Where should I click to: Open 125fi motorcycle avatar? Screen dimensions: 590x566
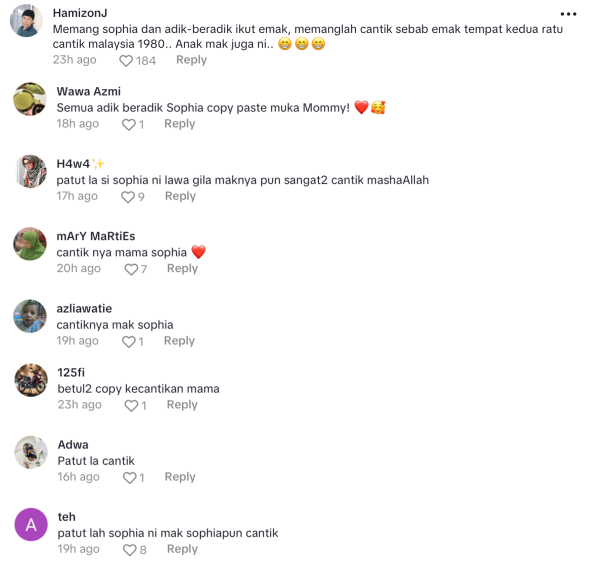click(31, 380)
